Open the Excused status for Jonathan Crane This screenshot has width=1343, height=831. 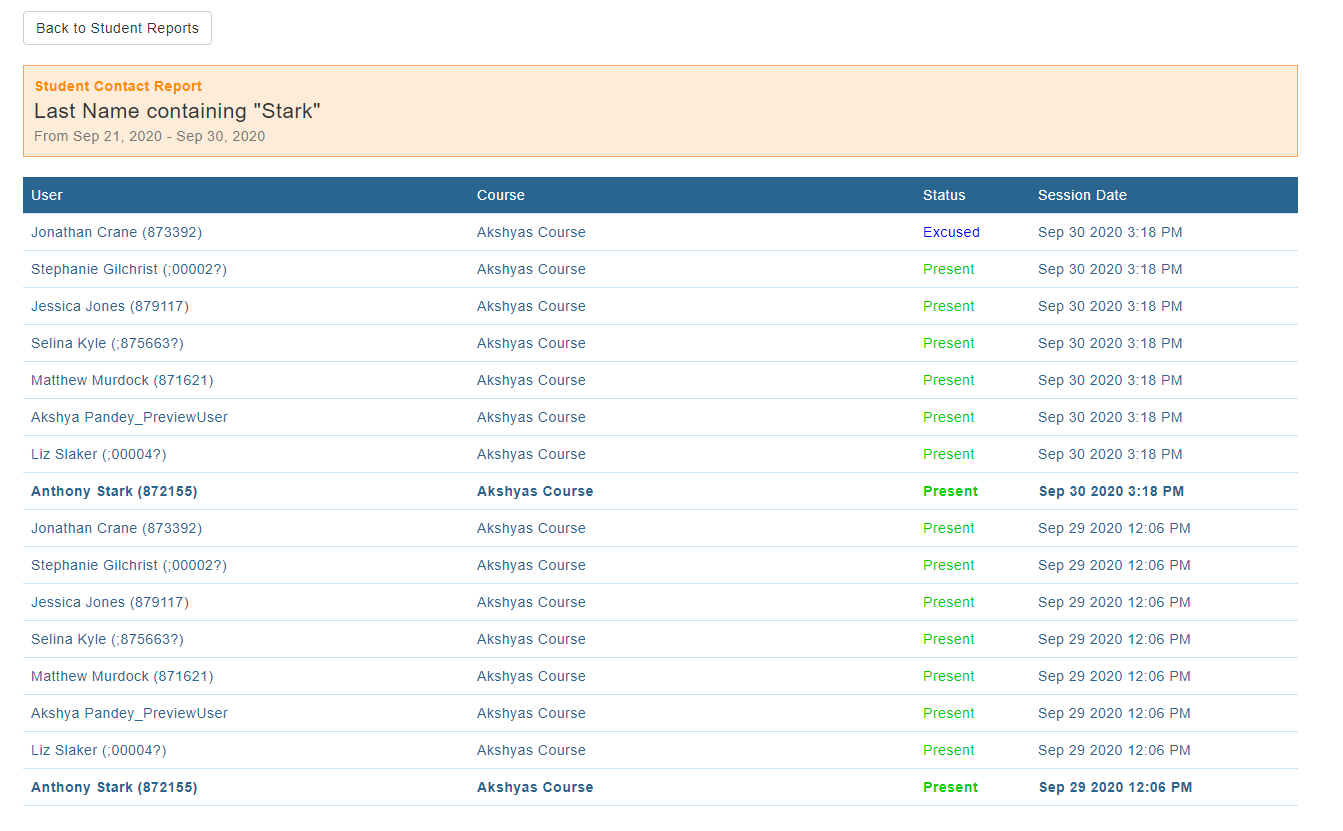tap(950, 232)
